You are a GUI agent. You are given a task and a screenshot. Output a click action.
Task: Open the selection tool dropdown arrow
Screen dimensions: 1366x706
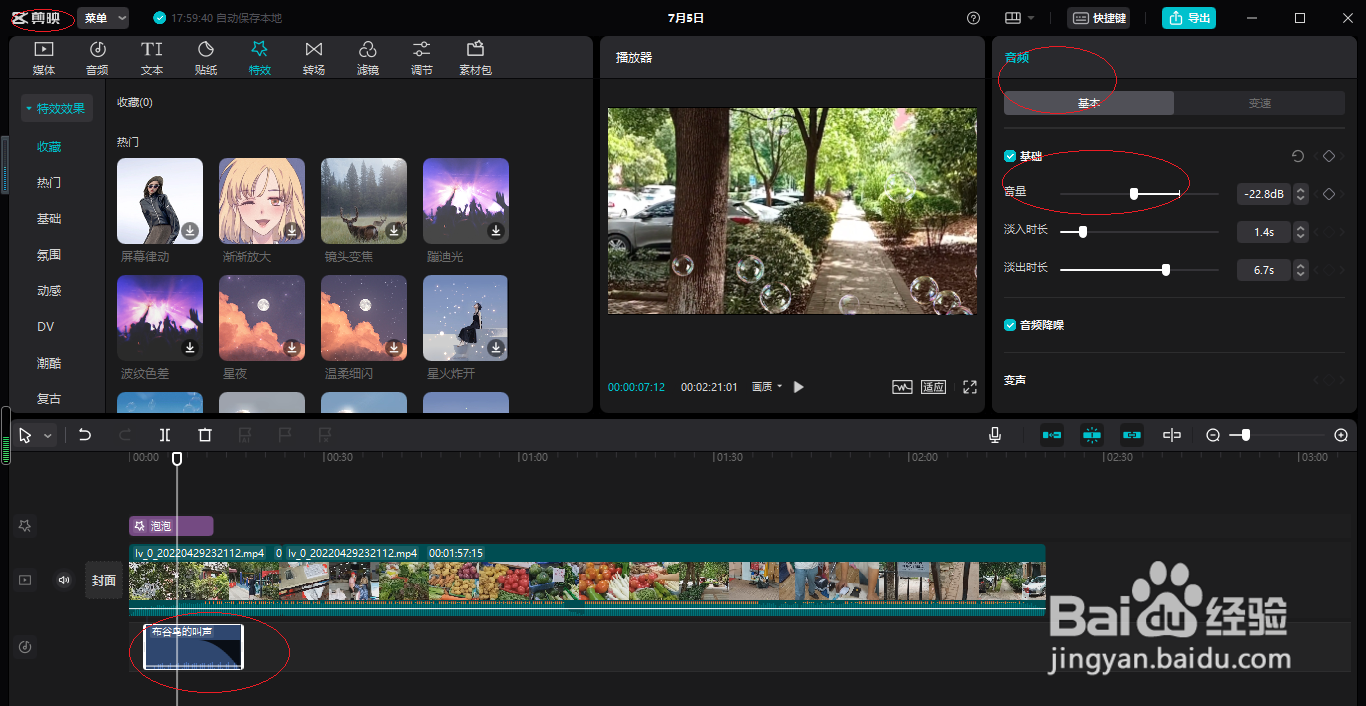point(46,436)
